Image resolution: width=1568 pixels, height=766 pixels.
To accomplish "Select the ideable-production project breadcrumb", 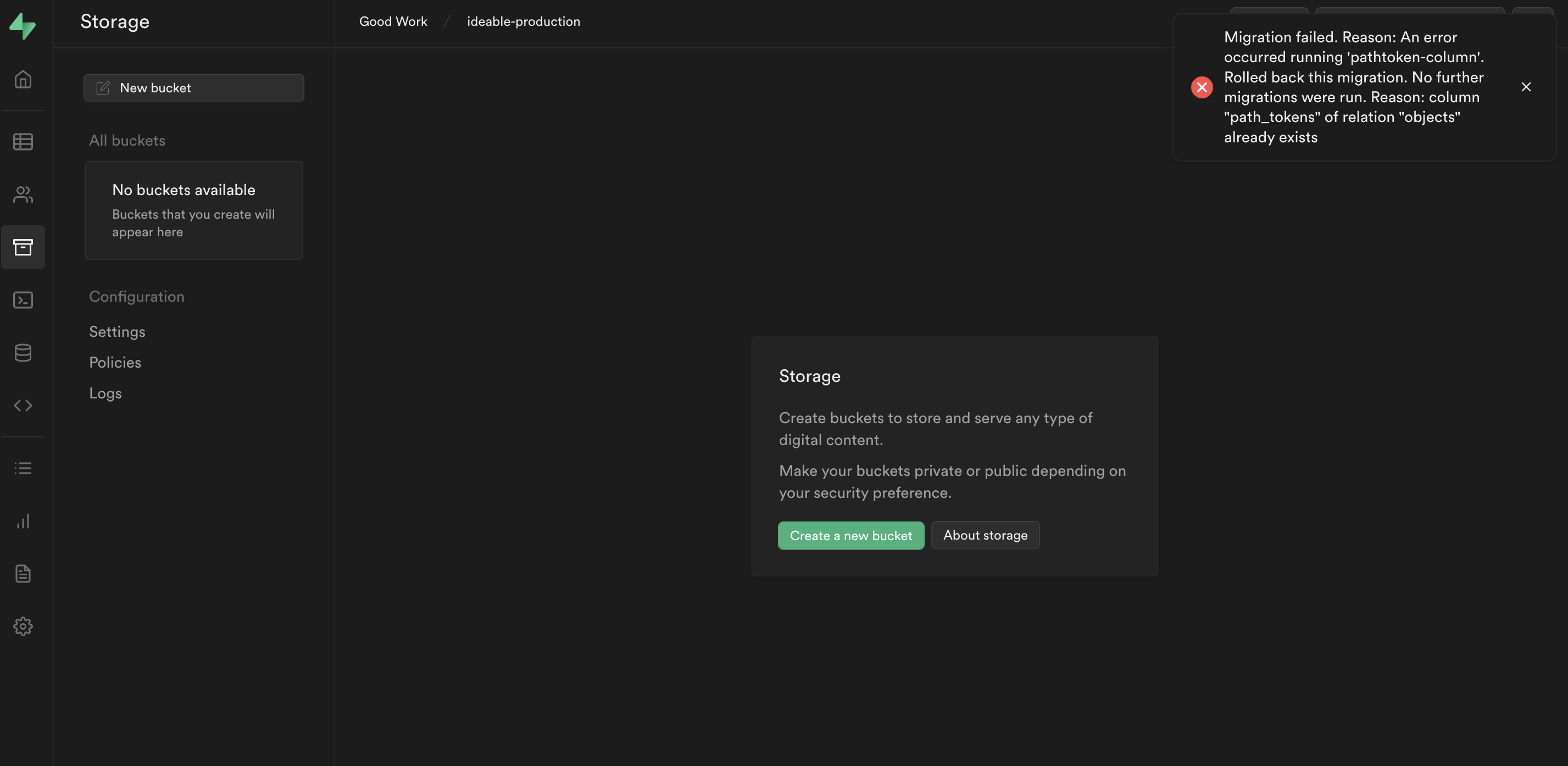I will 523,21.
